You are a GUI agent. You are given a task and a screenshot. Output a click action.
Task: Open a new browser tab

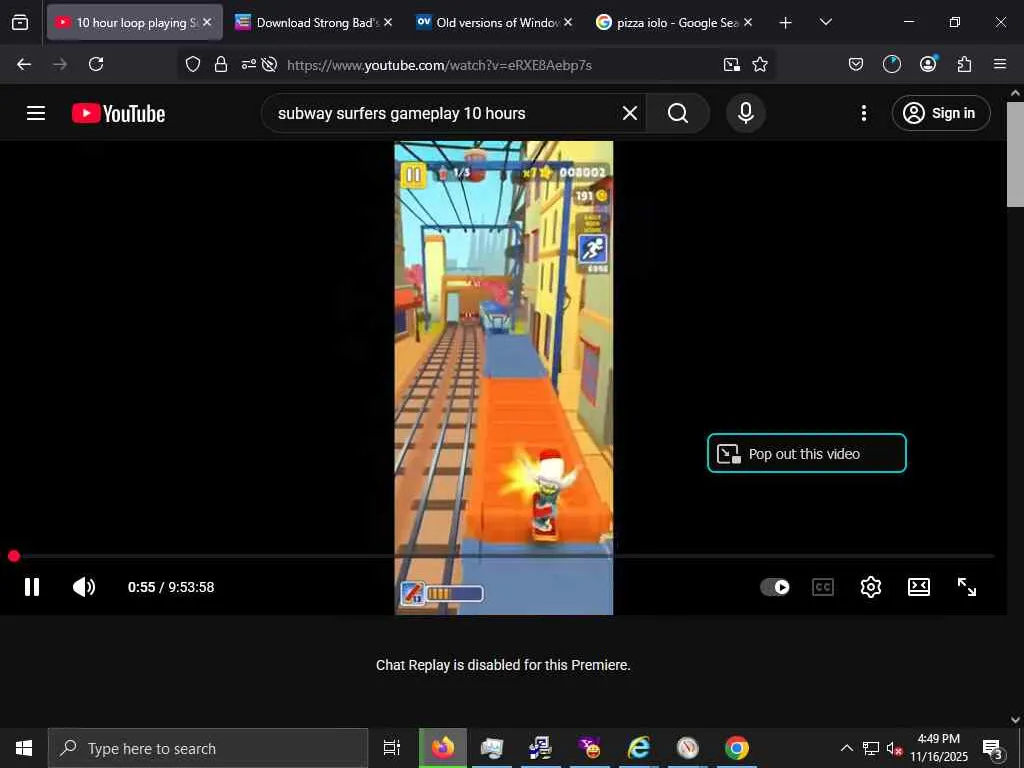pos(786,23)
